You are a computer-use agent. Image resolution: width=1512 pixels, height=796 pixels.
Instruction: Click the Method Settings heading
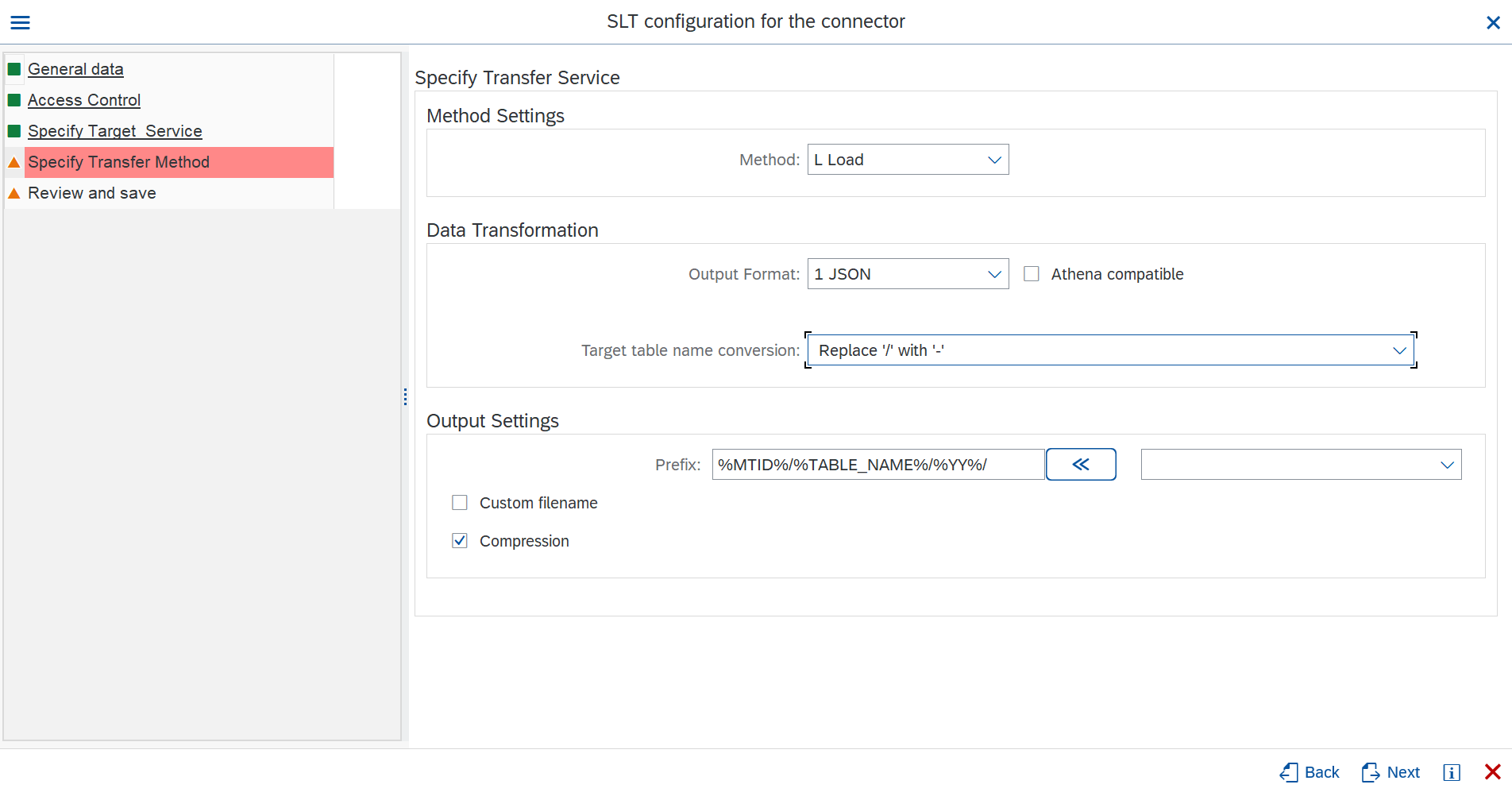[496, 116]
